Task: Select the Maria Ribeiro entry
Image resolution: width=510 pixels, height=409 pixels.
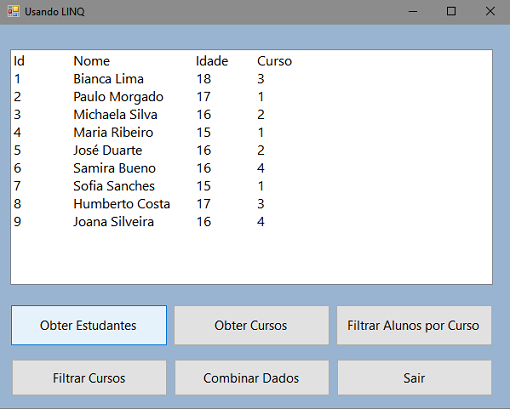Action: pos(251,133)
